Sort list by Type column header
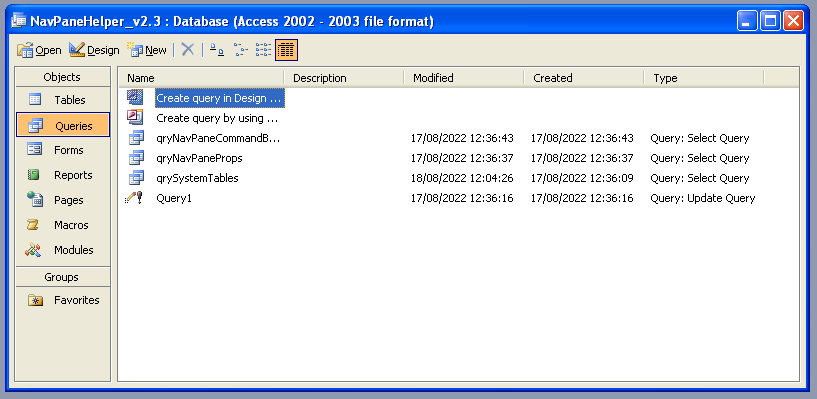This screenshot has height=399, width=817. [703, 78]
